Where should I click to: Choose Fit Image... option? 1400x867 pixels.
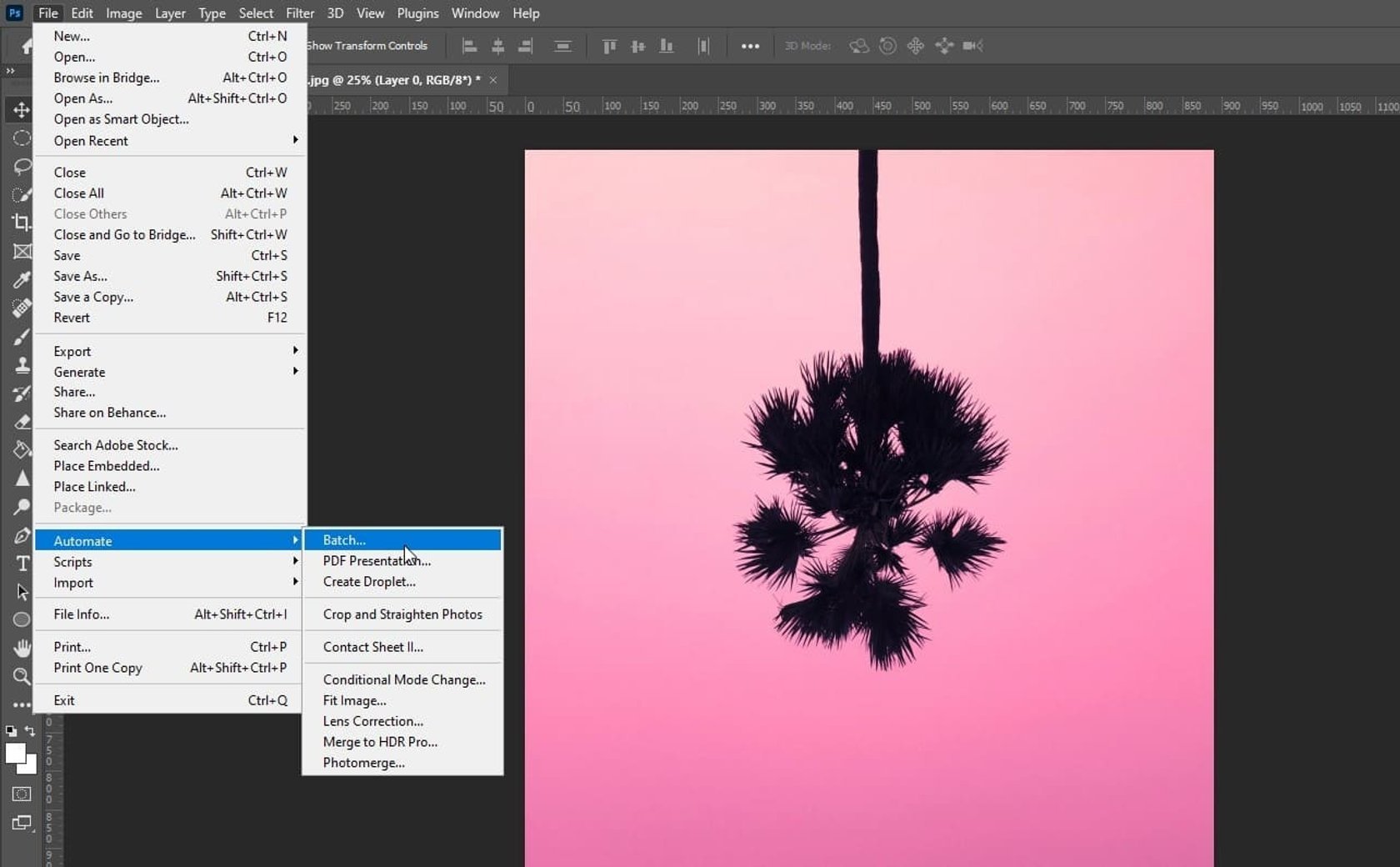402,700
